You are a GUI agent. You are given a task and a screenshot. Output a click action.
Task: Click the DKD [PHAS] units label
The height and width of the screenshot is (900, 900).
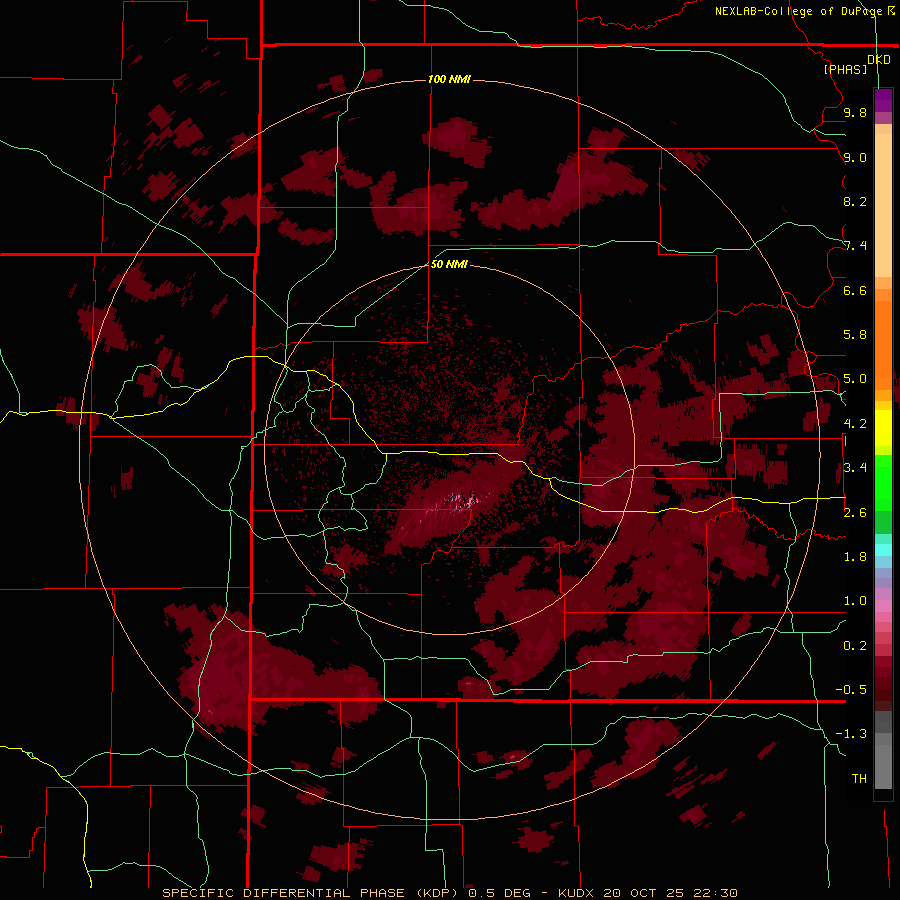856,64
